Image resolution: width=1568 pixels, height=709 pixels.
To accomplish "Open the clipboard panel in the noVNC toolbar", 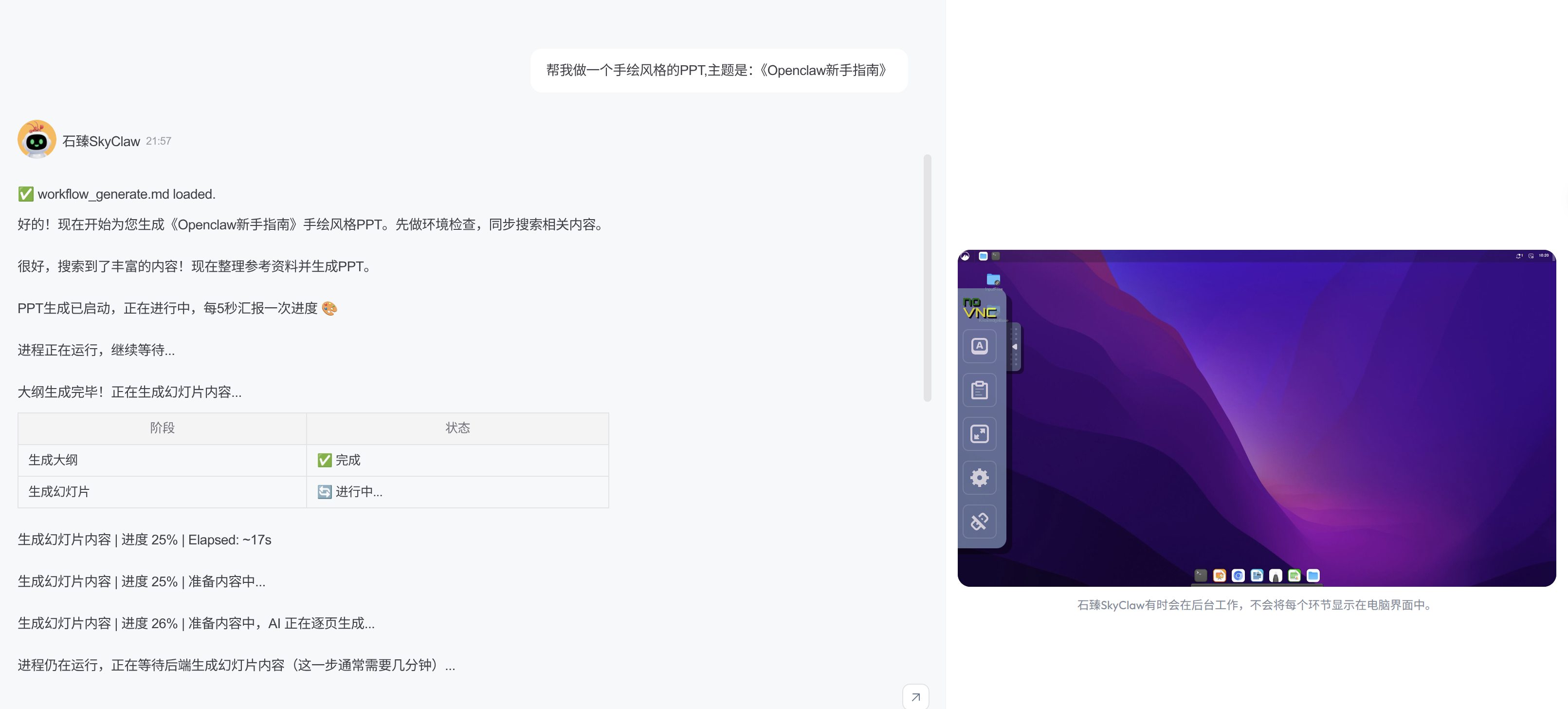I will click(x=979, y=390).
